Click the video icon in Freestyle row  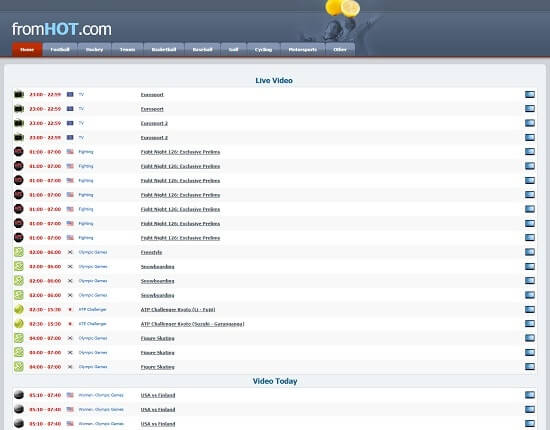click(530, 252)
